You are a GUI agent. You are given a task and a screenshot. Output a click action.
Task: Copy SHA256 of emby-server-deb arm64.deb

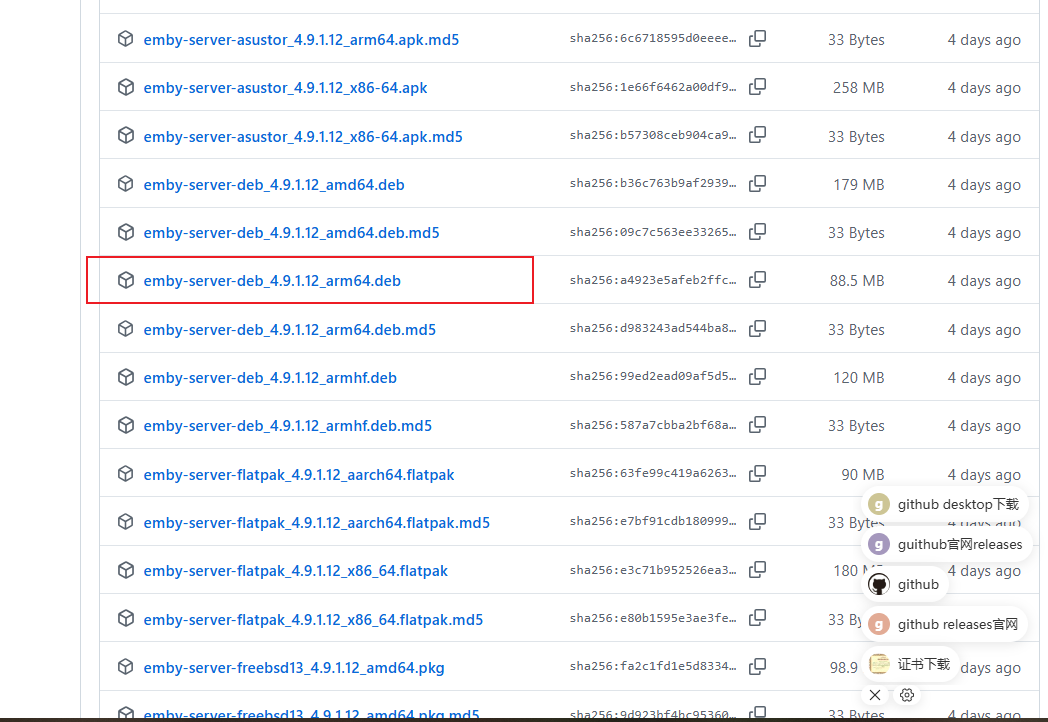[758, 280]
